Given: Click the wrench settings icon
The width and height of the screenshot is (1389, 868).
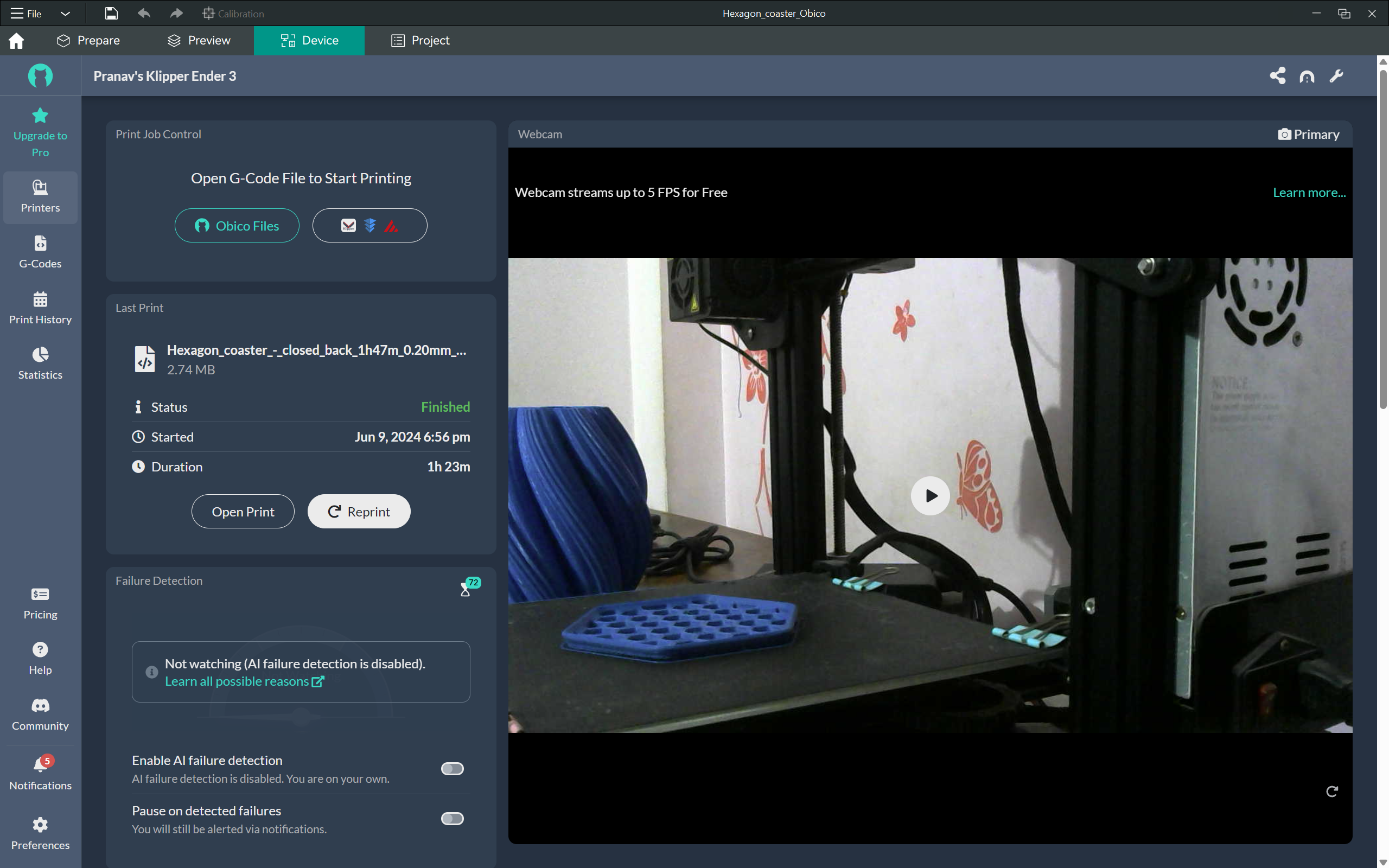Looking at the screenshot, I should coord(1337,76).
